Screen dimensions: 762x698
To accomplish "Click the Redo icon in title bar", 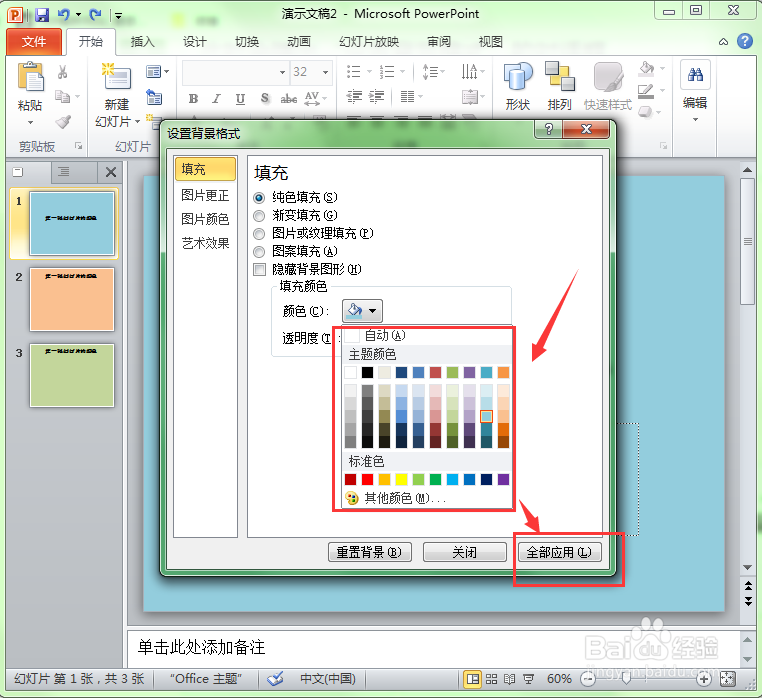I will tap(95, 15).
